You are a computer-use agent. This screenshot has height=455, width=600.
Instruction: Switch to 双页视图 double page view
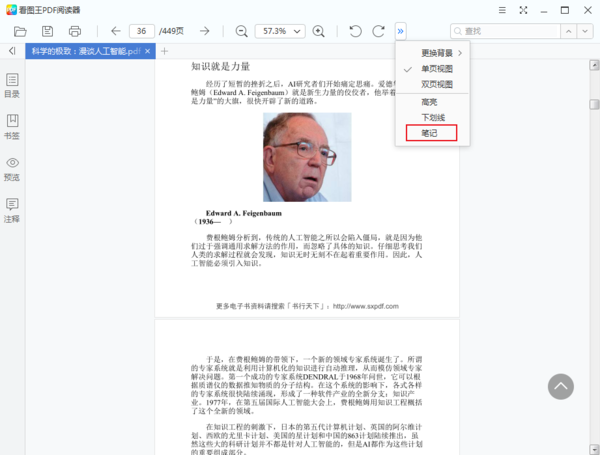click(x=436, y=85)
